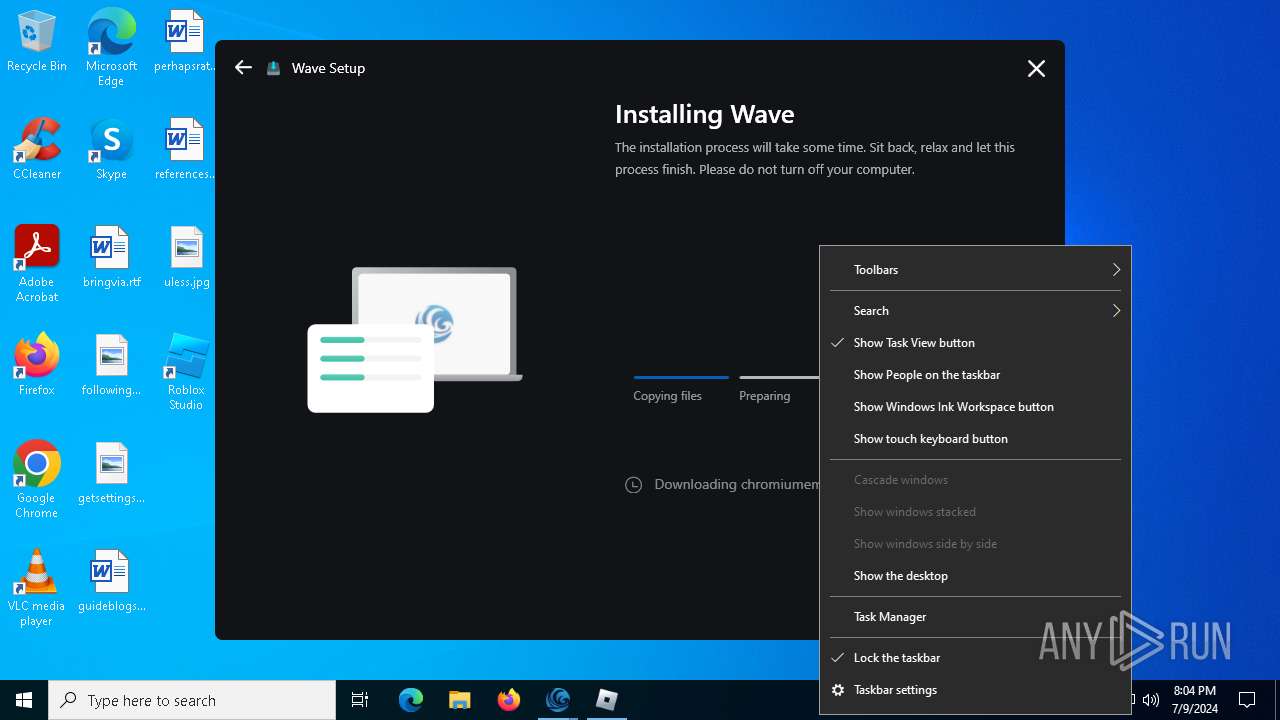Screen dimensions: 1280x720
Task: Select the getsettings image file icon
Action: [x=111, y=474]
